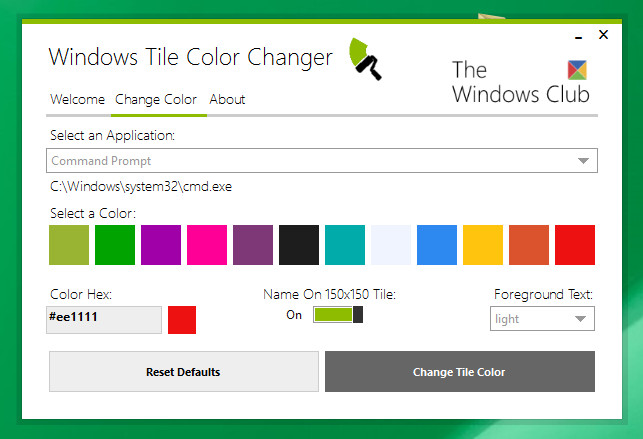This screenshot has height=439, width=643.
Task: Click the On status label
Action: pyautogui.click(x=294, y=315)
